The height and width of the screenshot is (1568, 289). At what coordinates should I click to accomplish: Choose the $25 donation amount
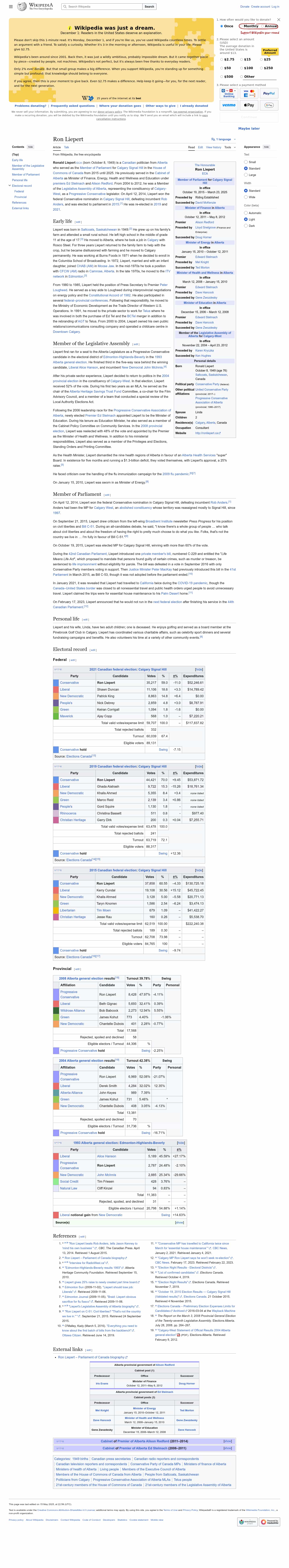pyautogui.click(x=266, y=60)
